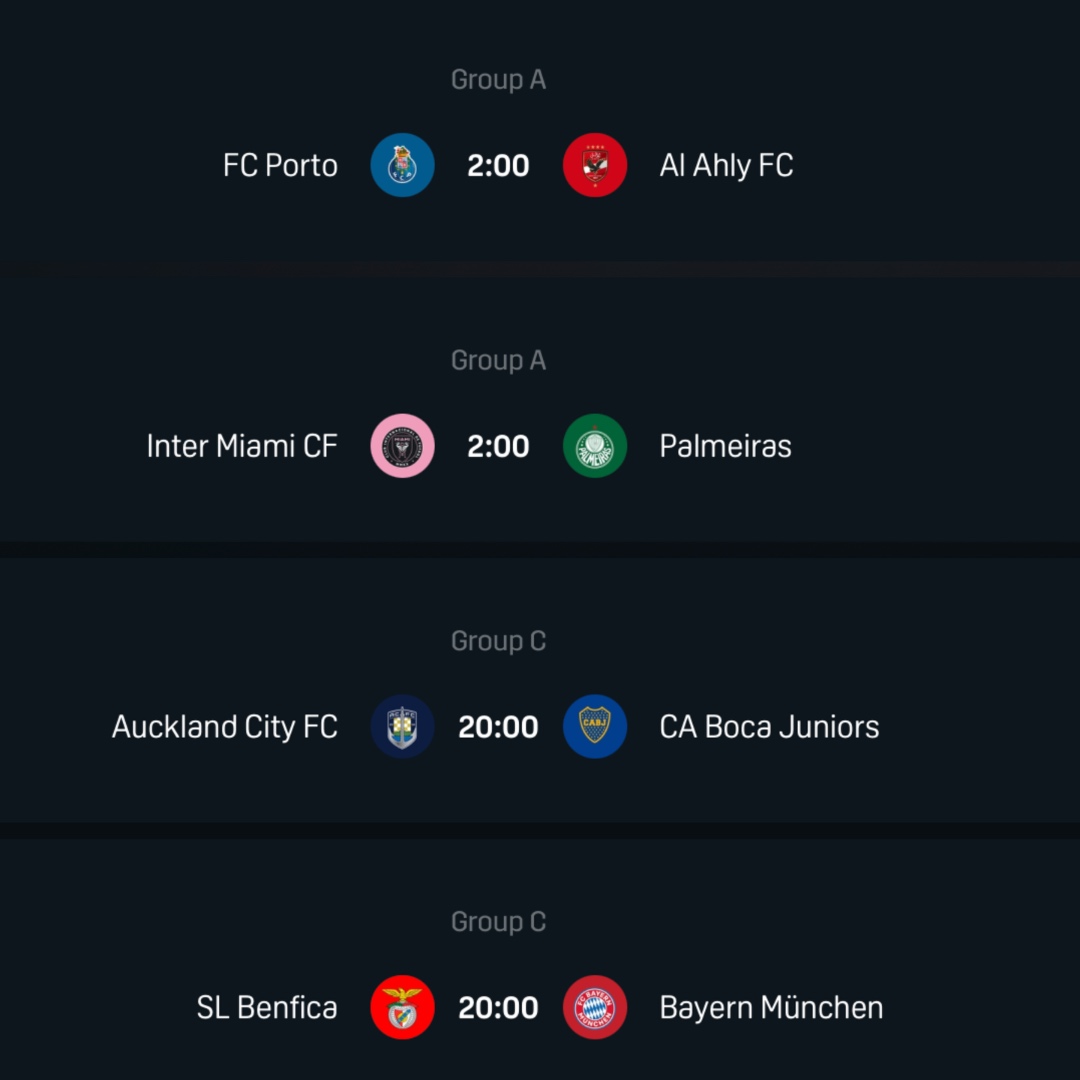Tap the Bayern München team name
The image size is (1080, 1080).
pyautogui.click(x=771, y=1007)
